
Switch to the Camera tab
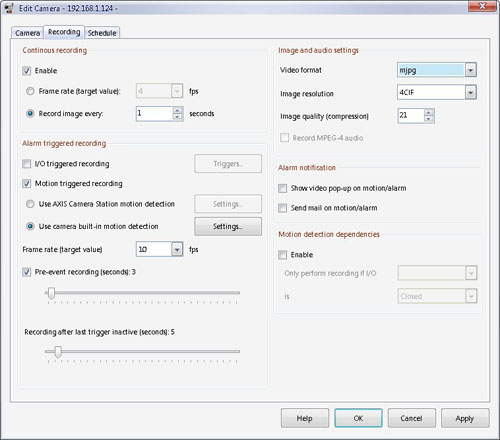click(x=27, y=33)
